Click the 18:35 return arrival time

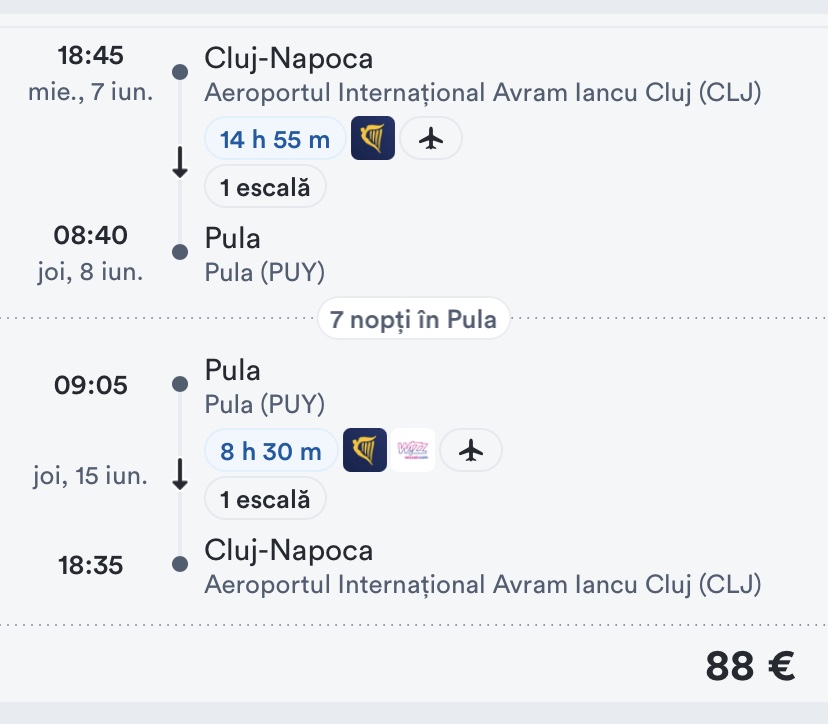pyautogui.click(x=91, y=566)
